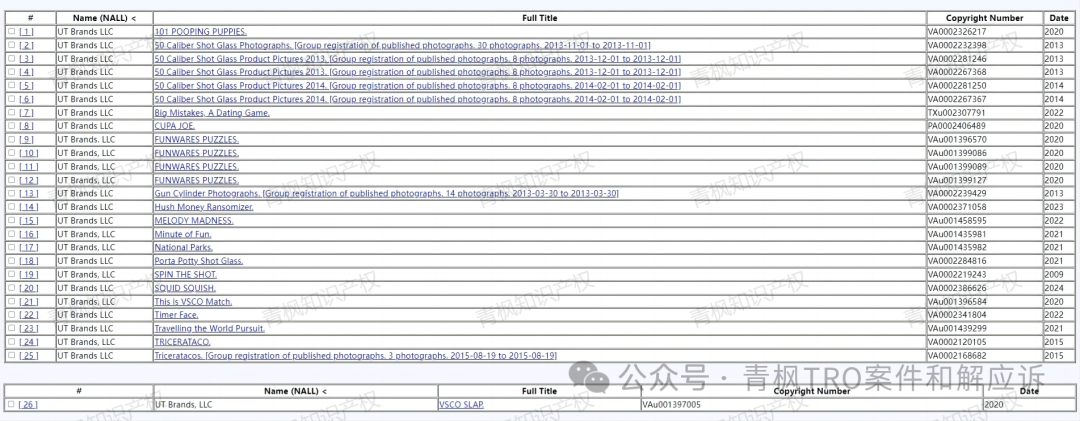Screen dimensions: 1080x421
Task: Tick the checkbox for record 16
Action: [x=12, y=234]
